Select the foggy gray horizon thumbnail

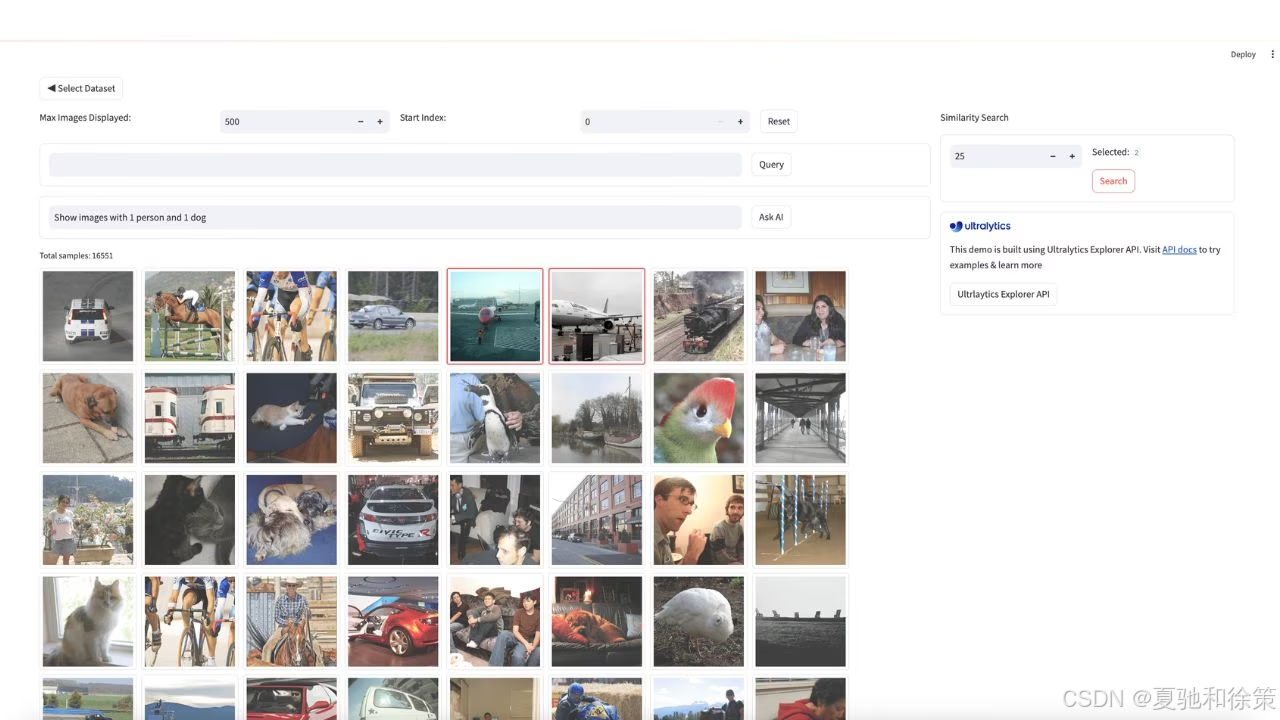[x=800, y=621]
